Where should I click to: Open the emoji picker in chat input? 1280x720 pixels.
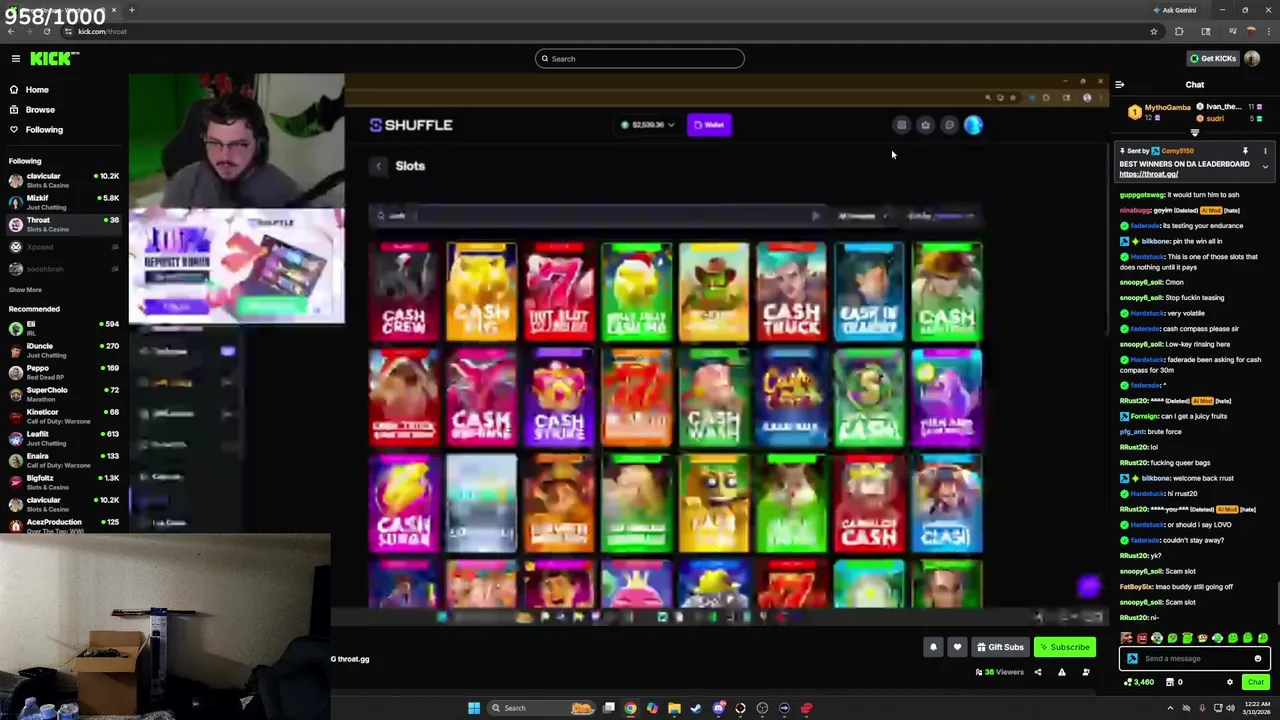coord(1258,658)
